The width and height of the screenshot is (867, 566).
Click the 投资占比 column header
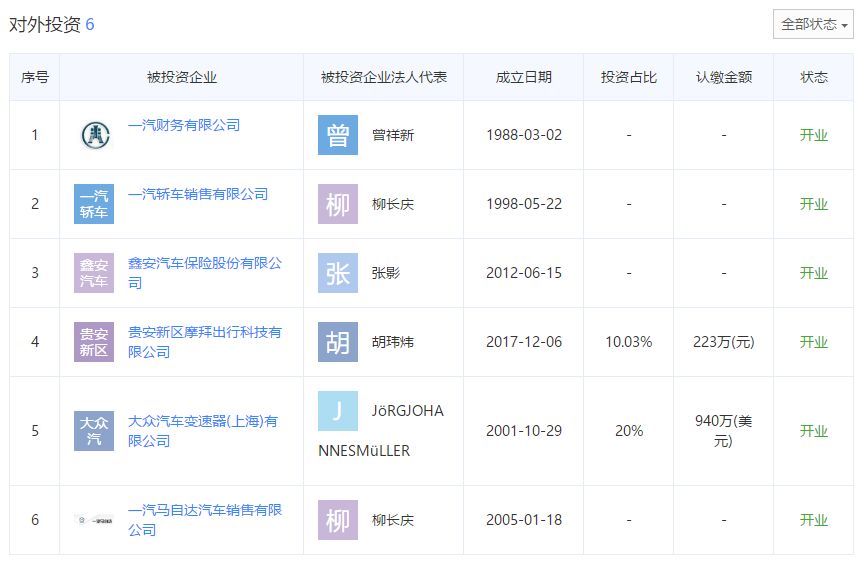pyautogui.click(x=629, y=77)
